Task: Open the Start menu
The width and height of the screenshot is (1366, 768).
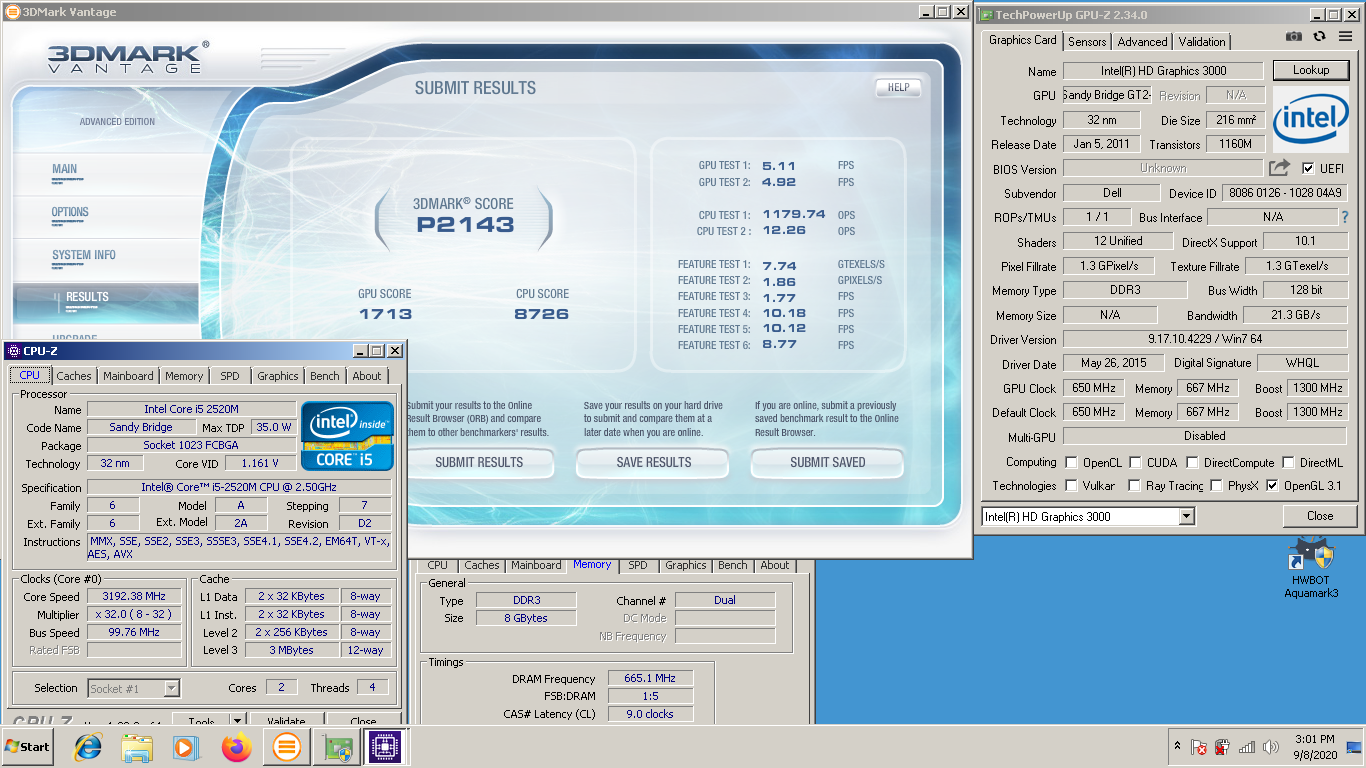Action: 27,747
